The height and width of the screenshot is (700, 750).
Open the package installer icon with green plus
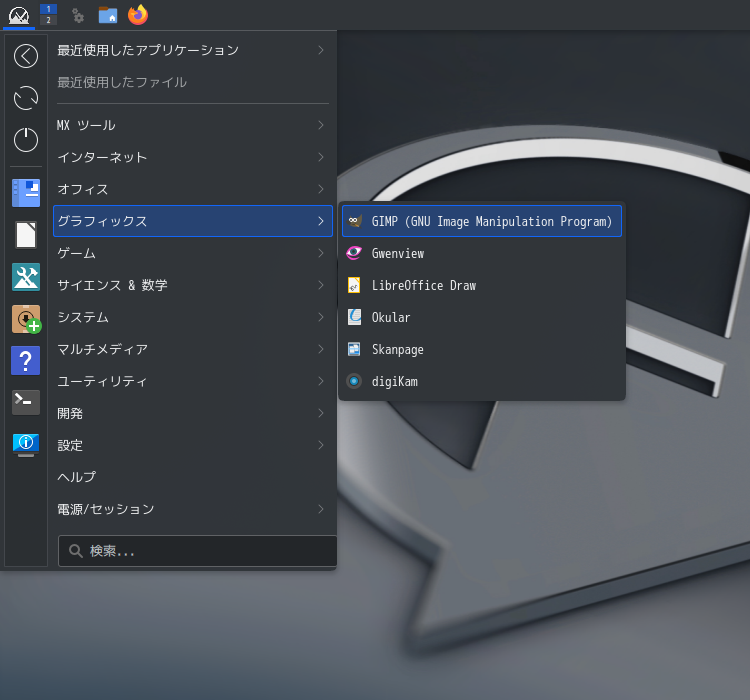tap(26, 319)
